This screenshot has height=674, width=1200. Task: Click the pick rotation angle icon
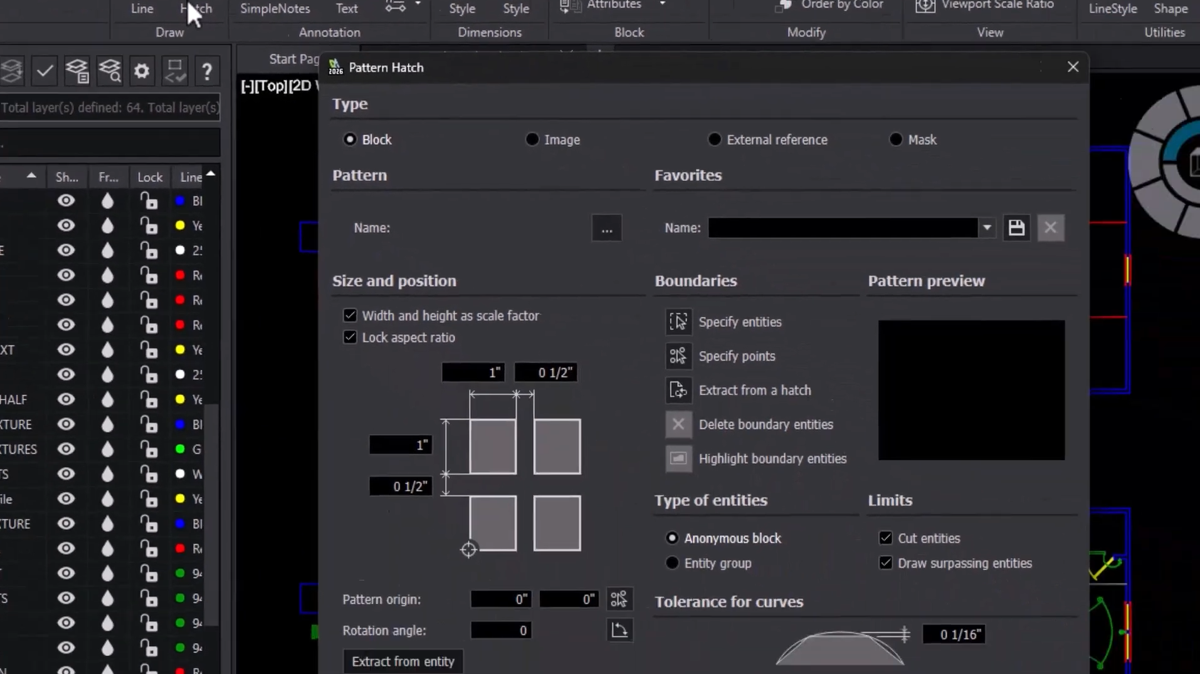pyautogui.click(x=619, y=630)
